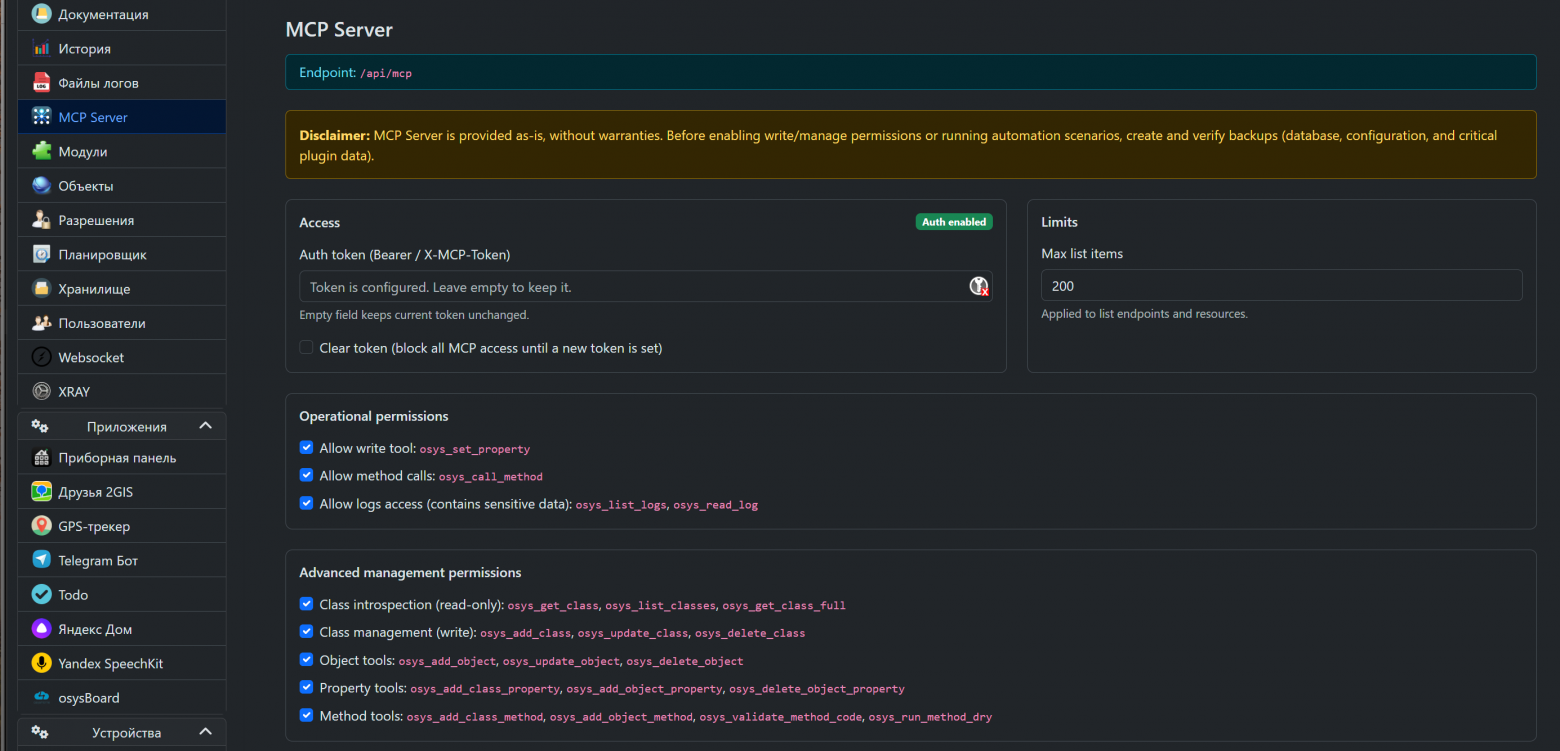Click the Auth token input field

click(630, 287)
